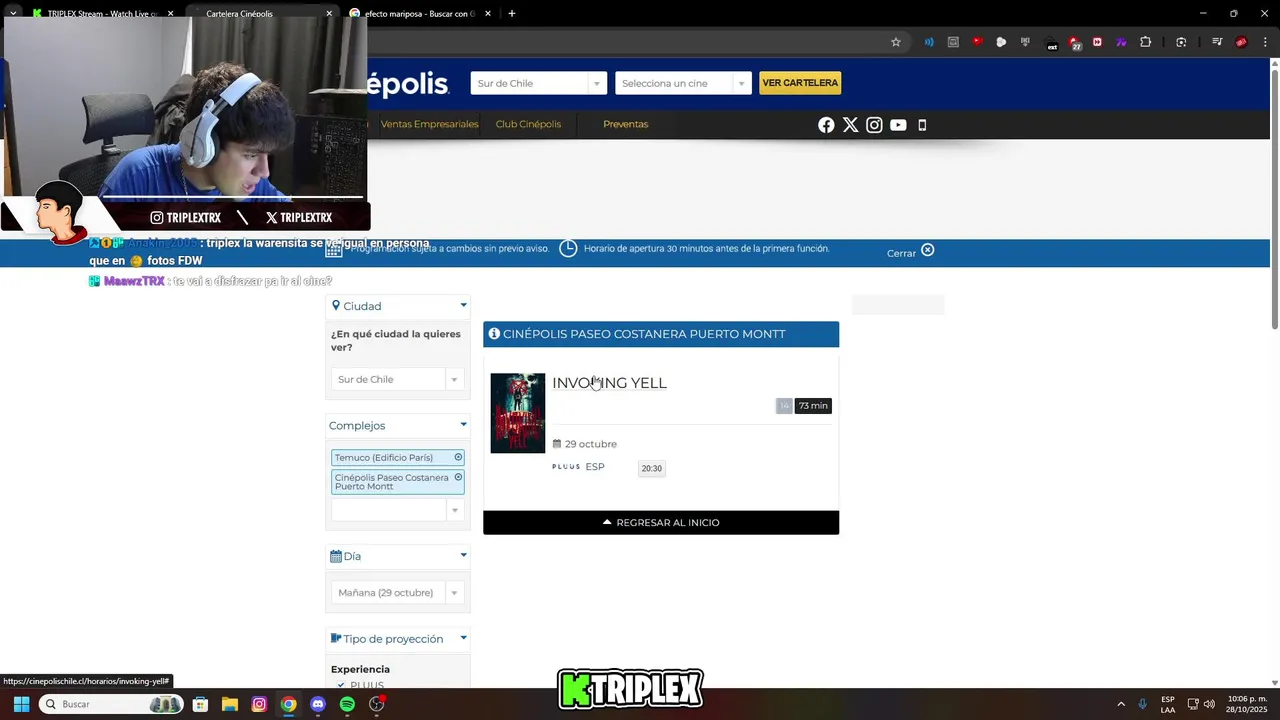
Task: Click the 29 octubre date text
Action: click(590, 444)
